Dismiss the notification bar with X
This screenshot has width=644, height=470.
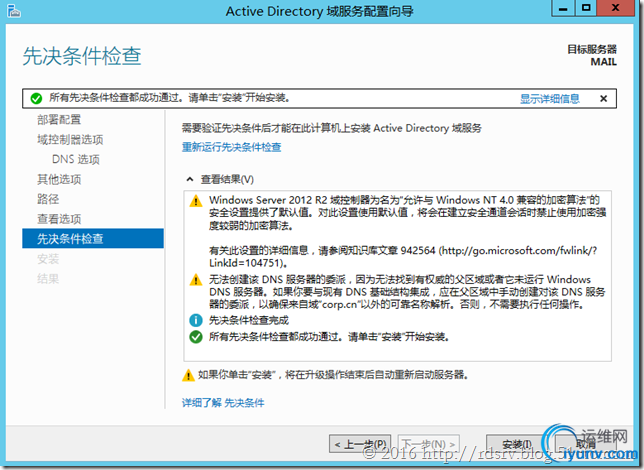click(x=603, y=99)
